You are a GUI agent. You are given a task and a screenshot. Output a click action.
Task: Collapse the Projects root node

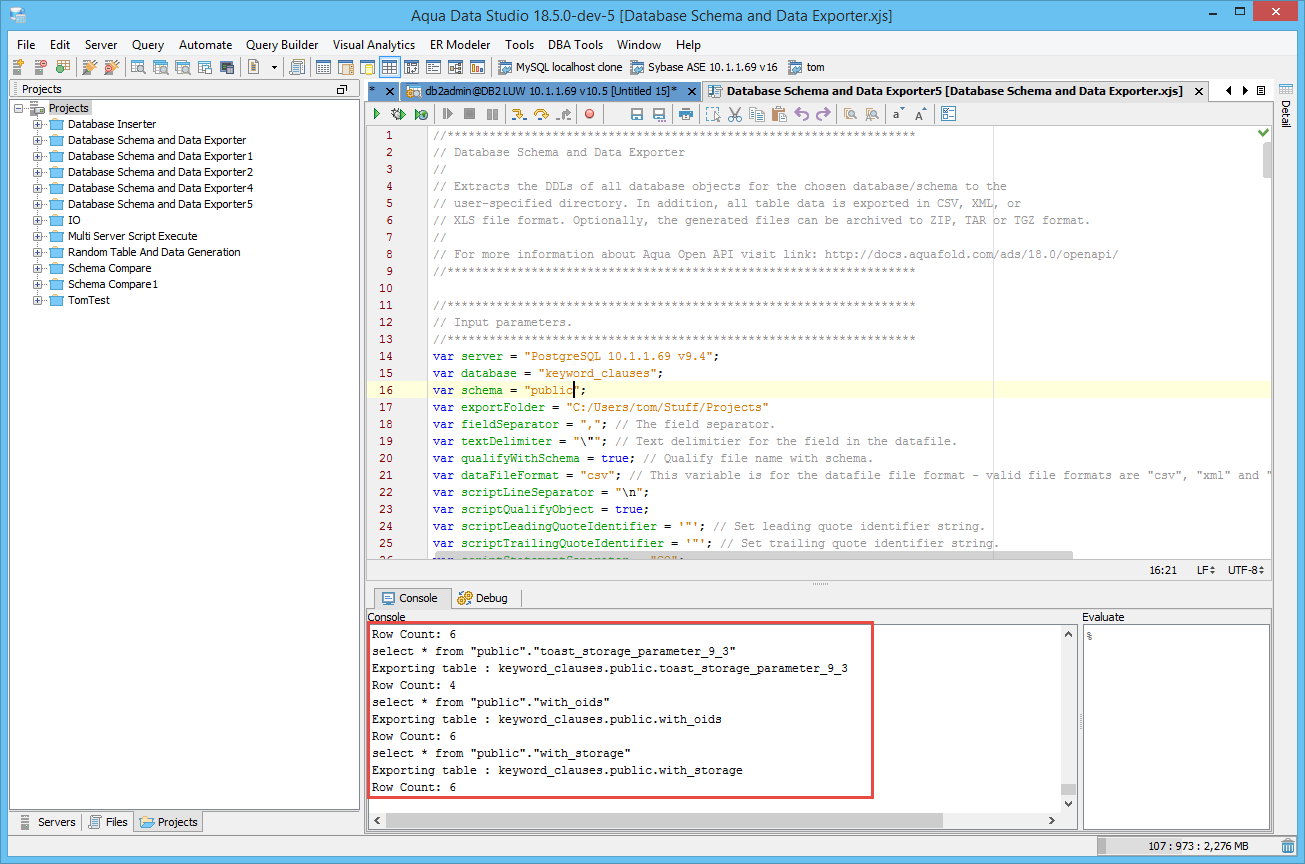tap(19, 108)
